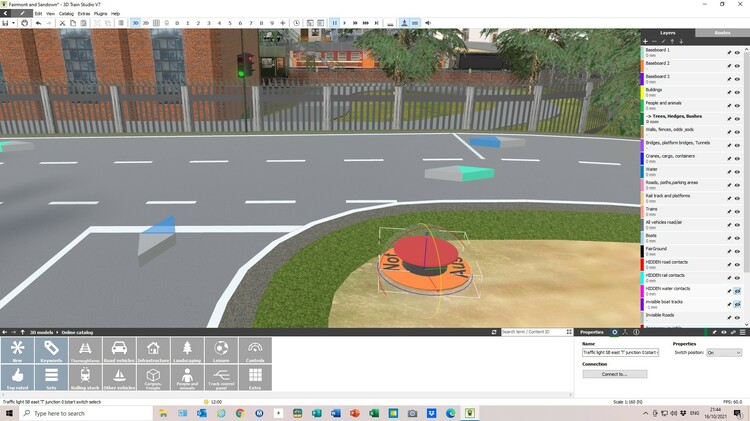Open the Track control panel catalog category
The height and width of the screenshot is (421, 750).
[x=221, y=377]
